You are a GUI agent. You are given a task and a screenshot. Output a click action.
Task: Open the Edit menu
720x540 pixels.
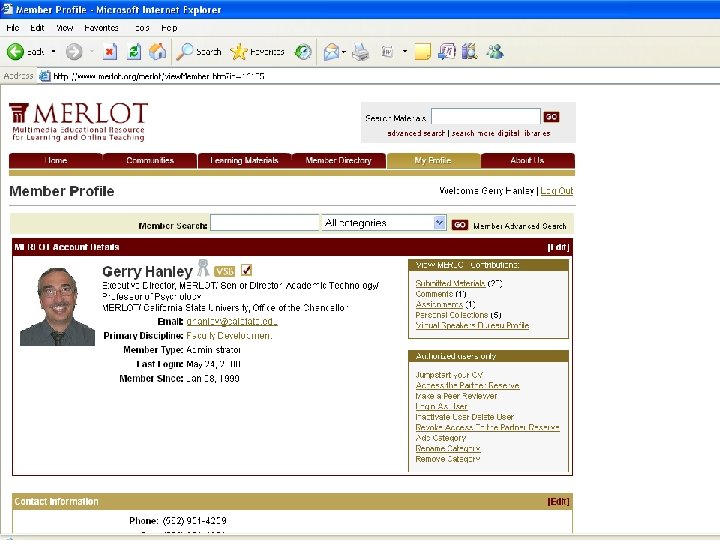click(x=37, y=28)
